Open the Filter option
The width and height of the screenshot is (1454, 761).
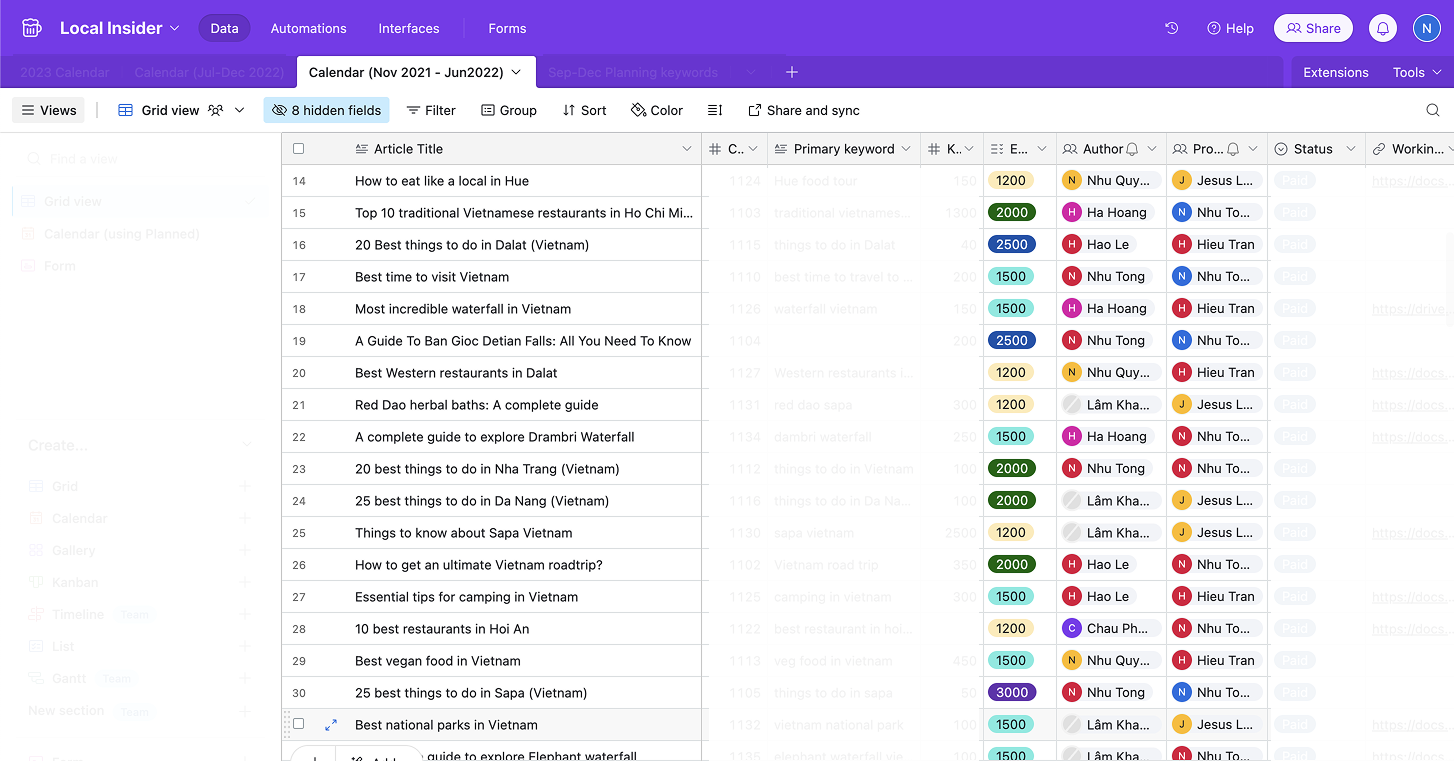pyautogui.click(x=430, y=110)
